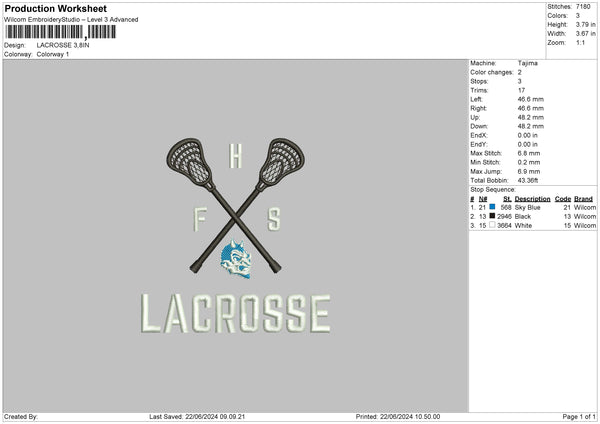Click the Height value 3.79 in
Viewport: 600px width, 424px height.
(585, 24)
